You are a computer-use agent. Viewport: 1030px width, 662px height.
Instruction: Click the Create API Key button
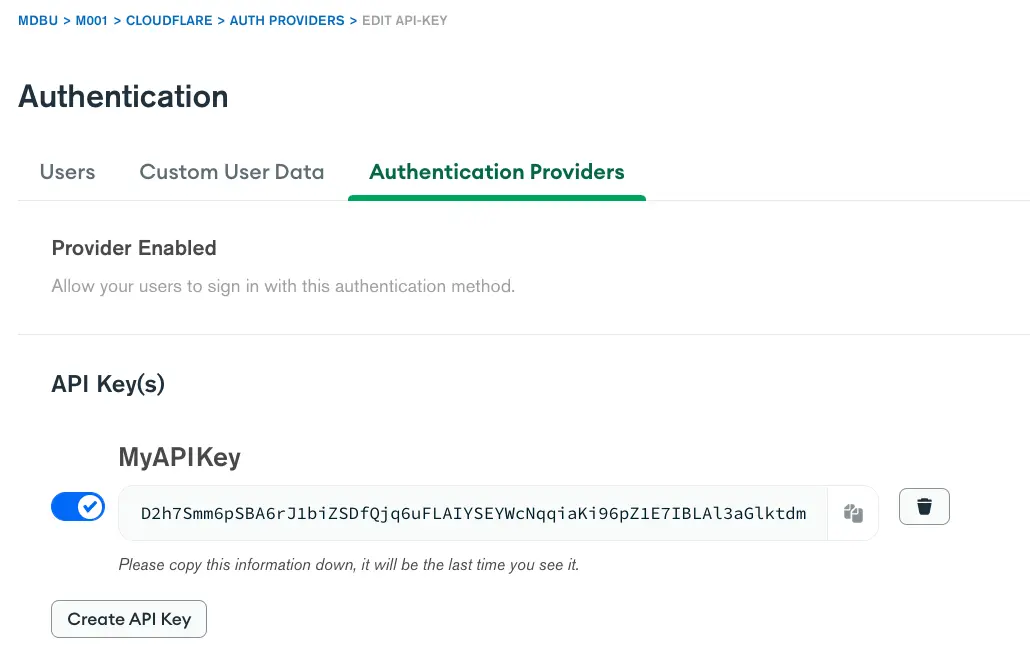click(128, 618)
